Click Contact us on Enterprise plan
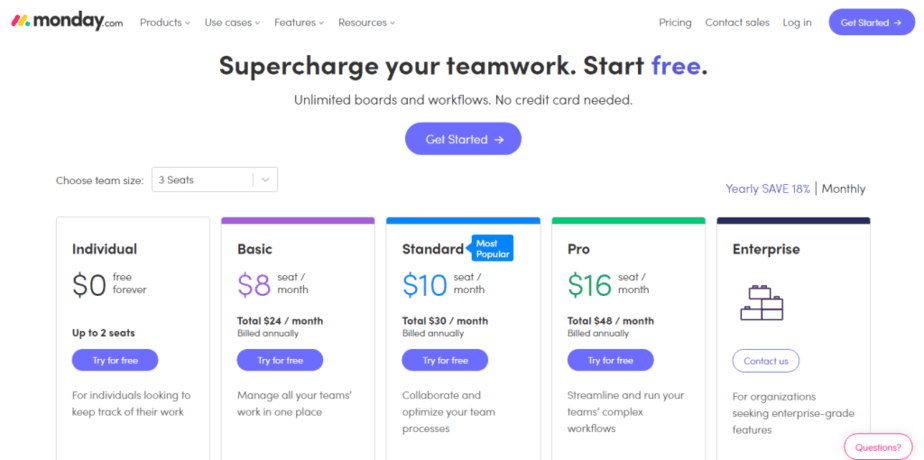This screenshot has width=924, height=460. [765, 361]
